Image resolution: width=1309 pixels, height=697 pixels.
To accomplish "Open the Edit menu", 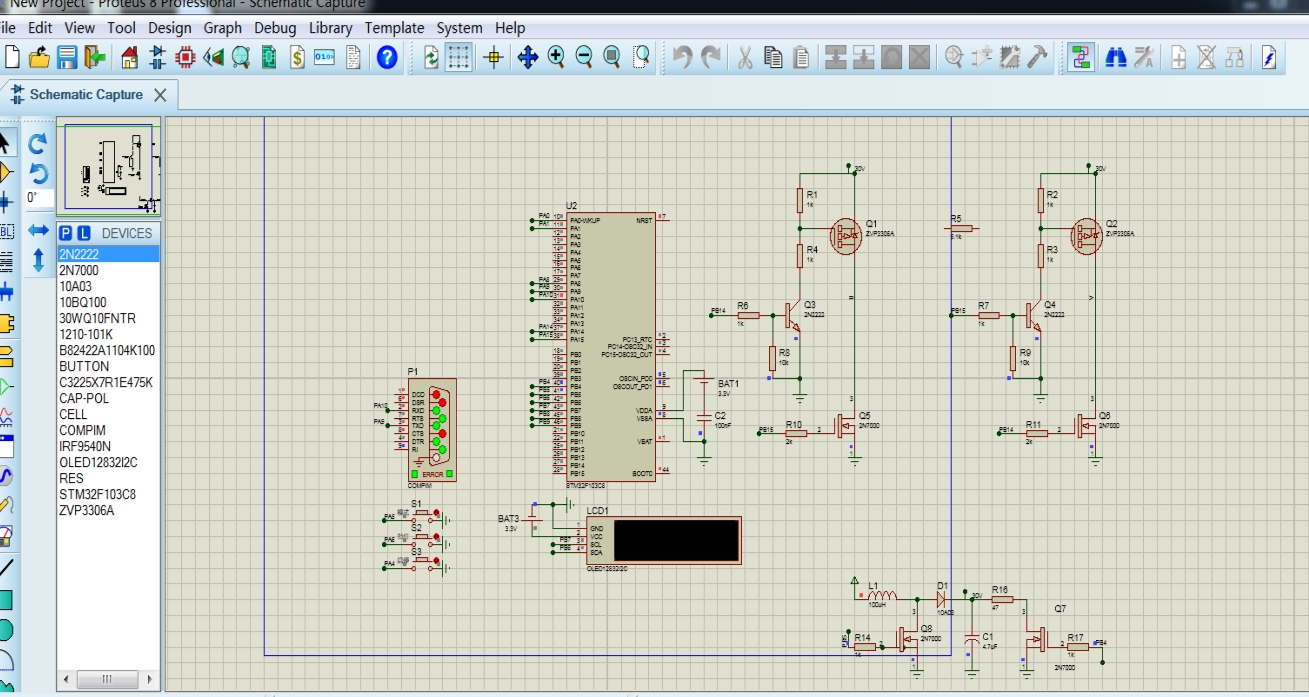I will tap(40, 28).
